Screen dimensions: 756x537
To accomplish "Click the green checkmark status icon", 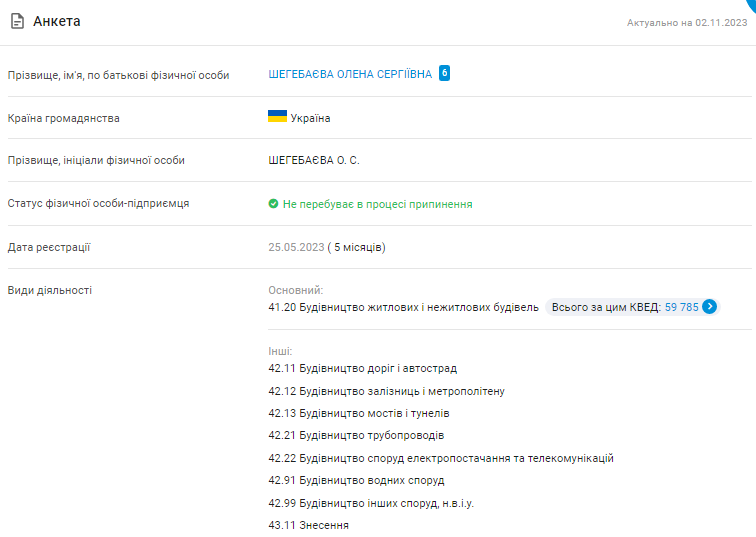I will pyautogui.click(x=273, y=204).
